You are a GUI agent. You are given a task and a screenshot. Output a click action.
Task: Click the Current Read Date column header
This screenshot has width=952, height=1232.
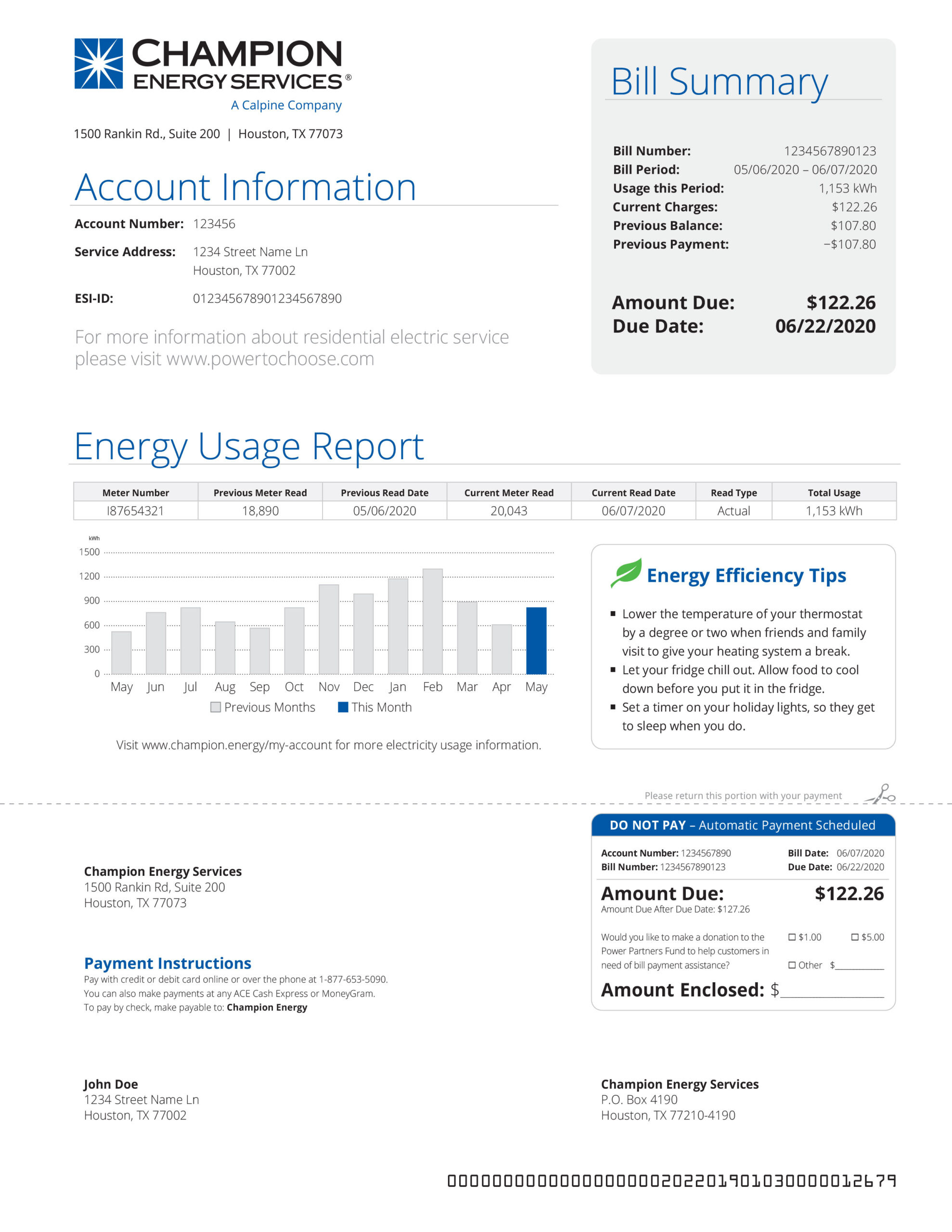633,492
